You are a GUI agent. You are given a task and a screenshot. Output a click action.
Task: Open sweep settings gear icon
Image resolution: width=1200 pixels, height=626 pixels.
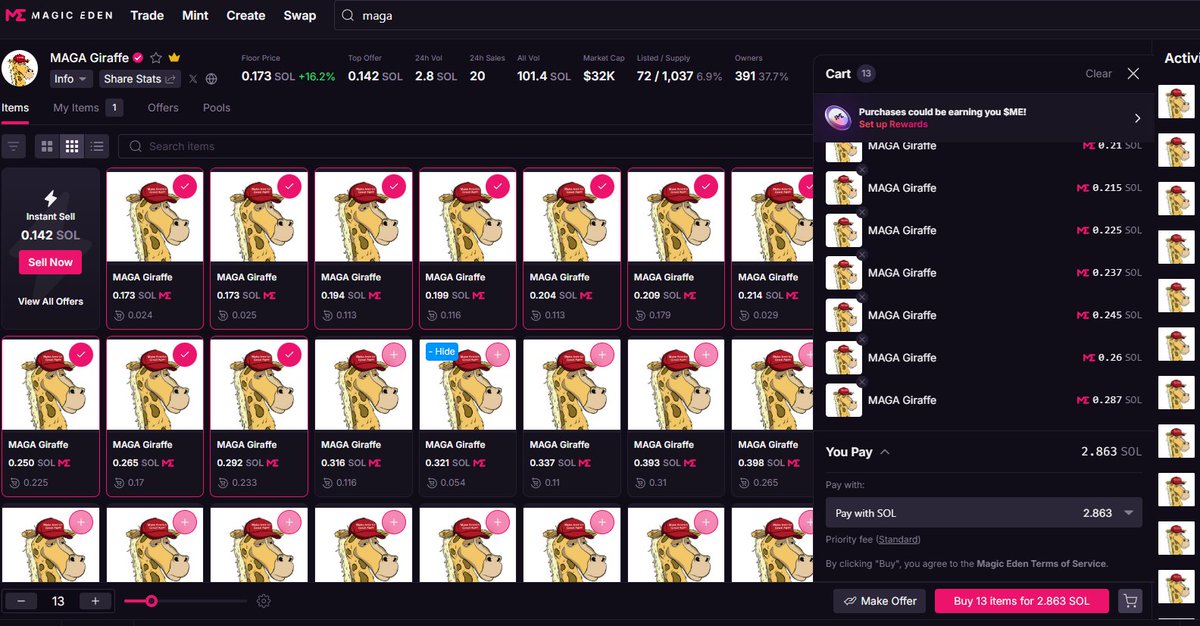[264, 601]
